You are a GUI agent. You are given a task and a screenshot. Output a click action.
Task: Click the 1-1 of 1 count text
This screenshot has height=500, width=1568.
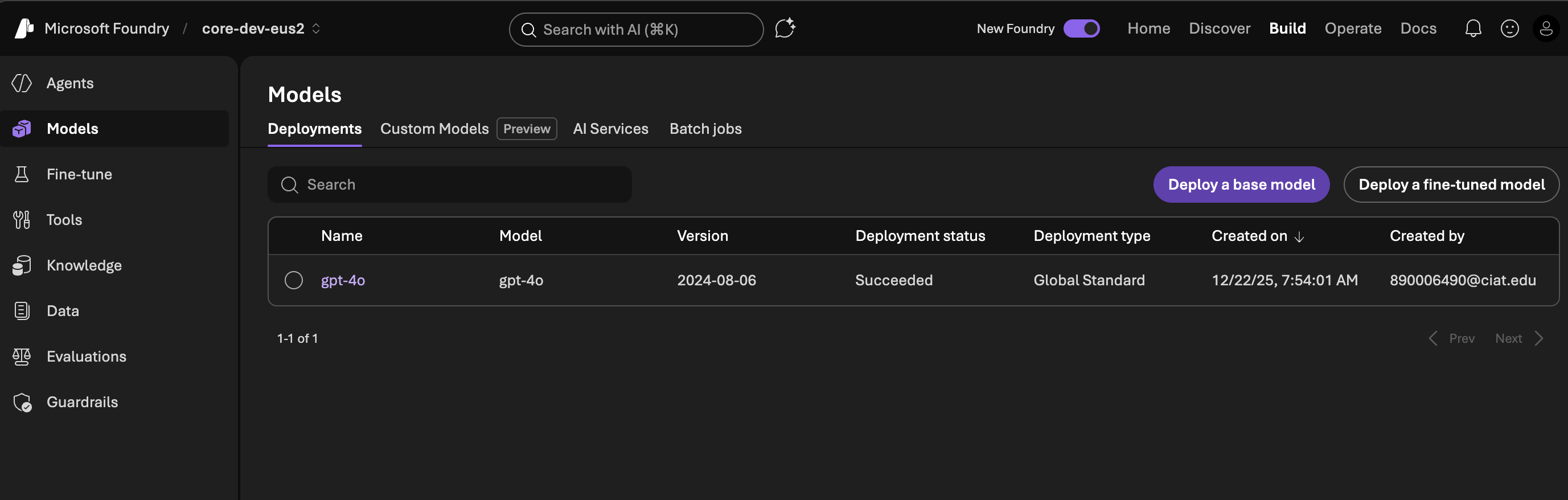tap(297, 339)
